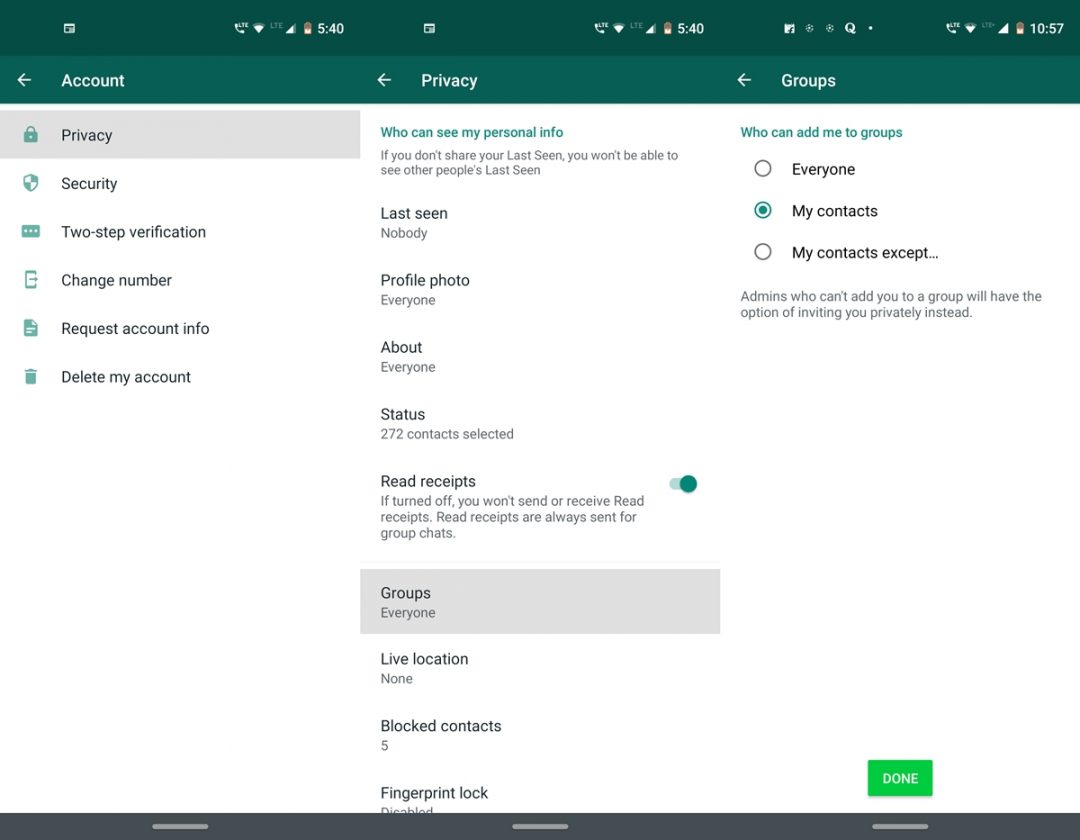Open Status privacy with 272 contacts selected

point(540,423)
